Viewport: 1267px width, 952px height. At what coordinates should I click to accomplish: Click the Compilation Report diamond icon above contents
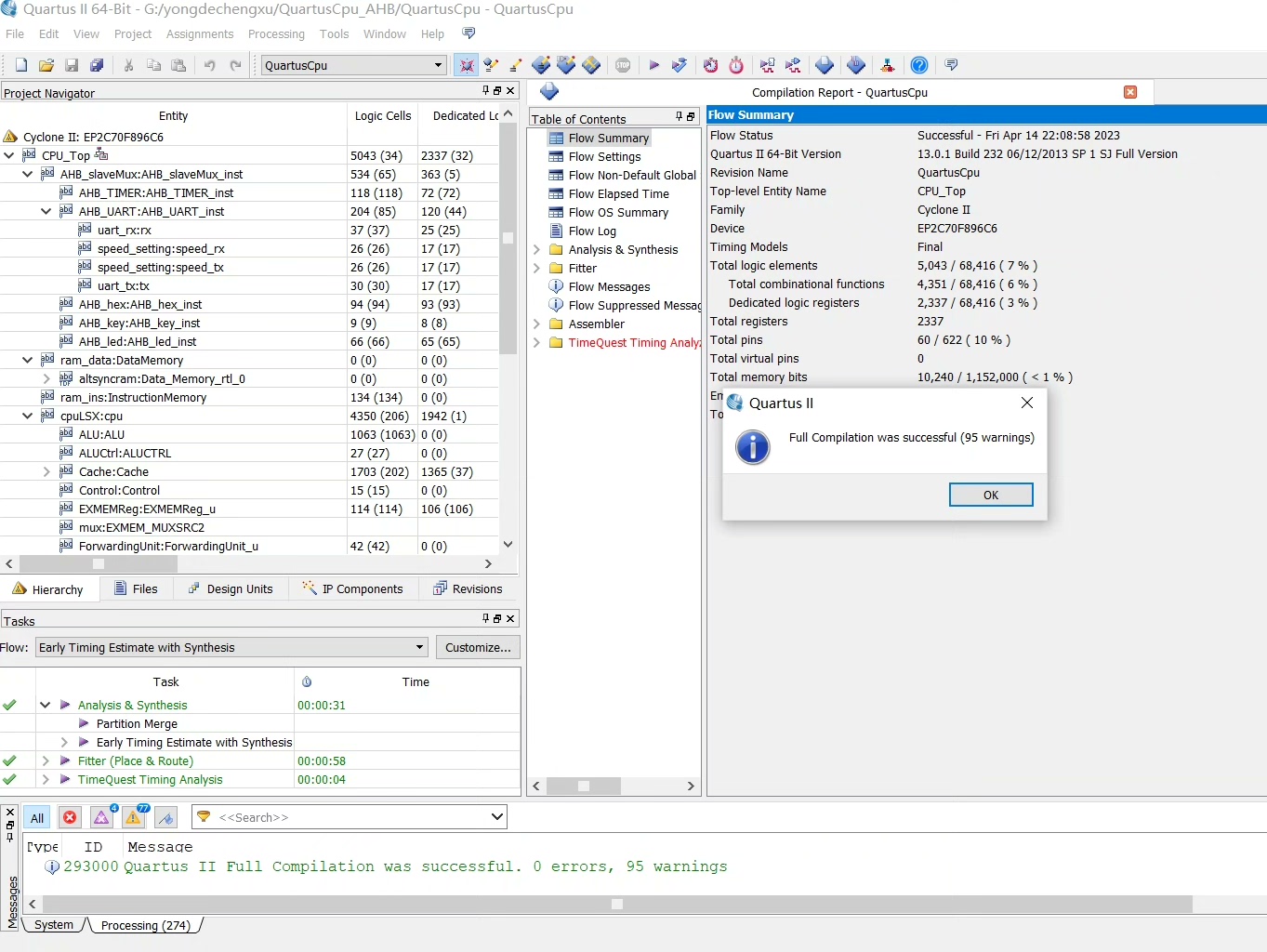549,91
